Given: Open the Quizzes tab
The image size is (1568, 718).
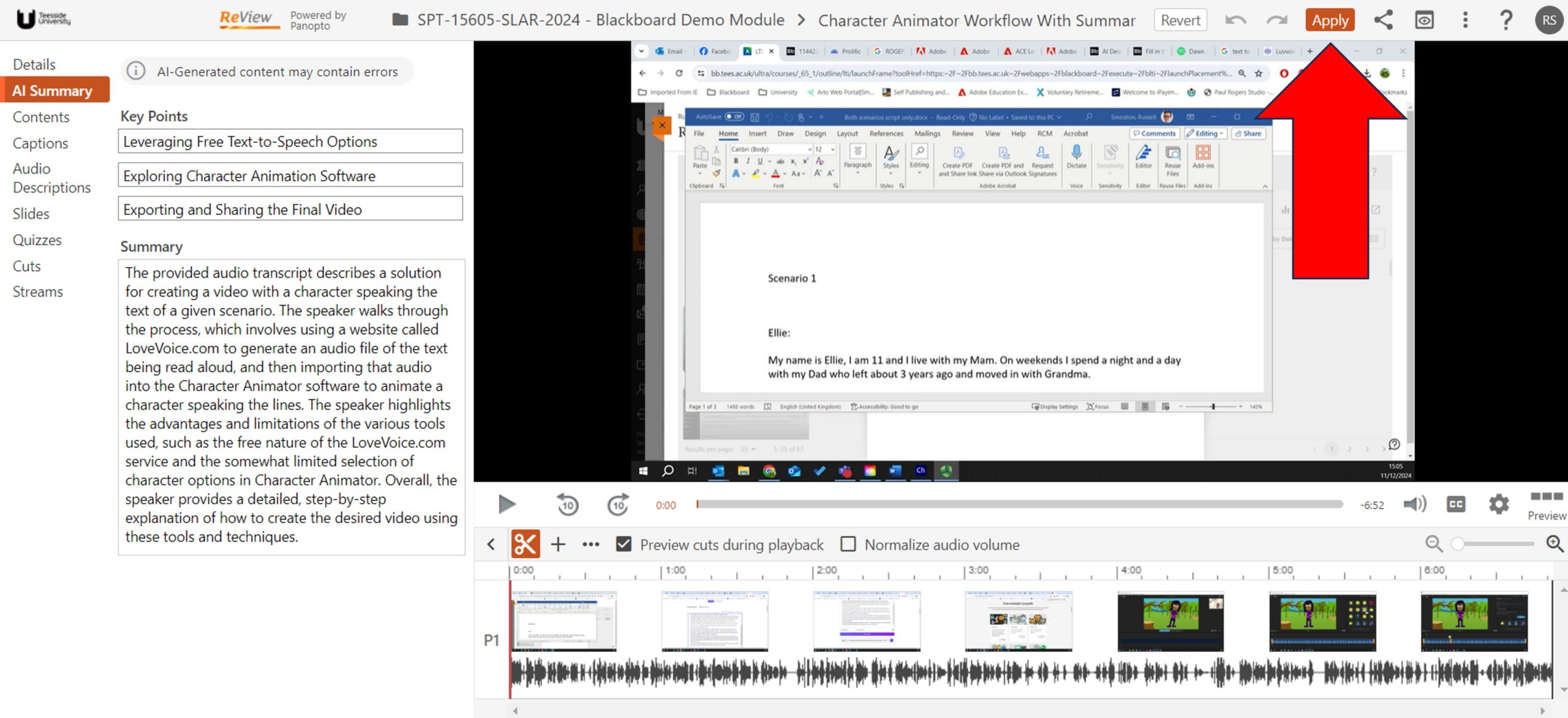Looking at the screenshot, I should [37, 240].
